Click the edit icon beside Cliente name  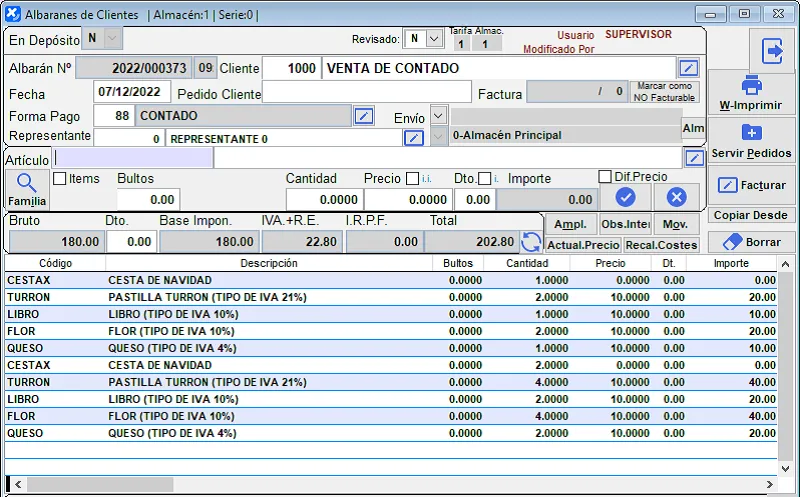(x=688, y=68)
